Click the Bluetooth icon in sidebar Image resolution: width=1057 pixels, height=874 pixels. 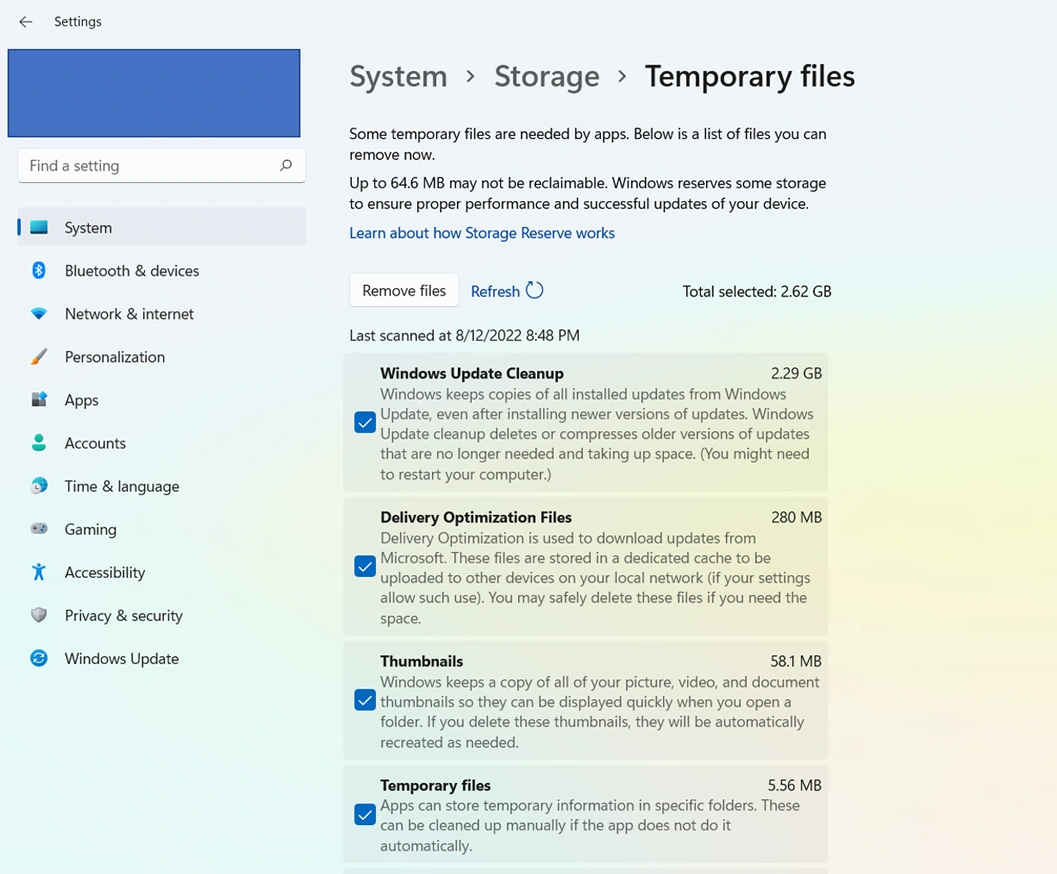(x=39, y=270)
